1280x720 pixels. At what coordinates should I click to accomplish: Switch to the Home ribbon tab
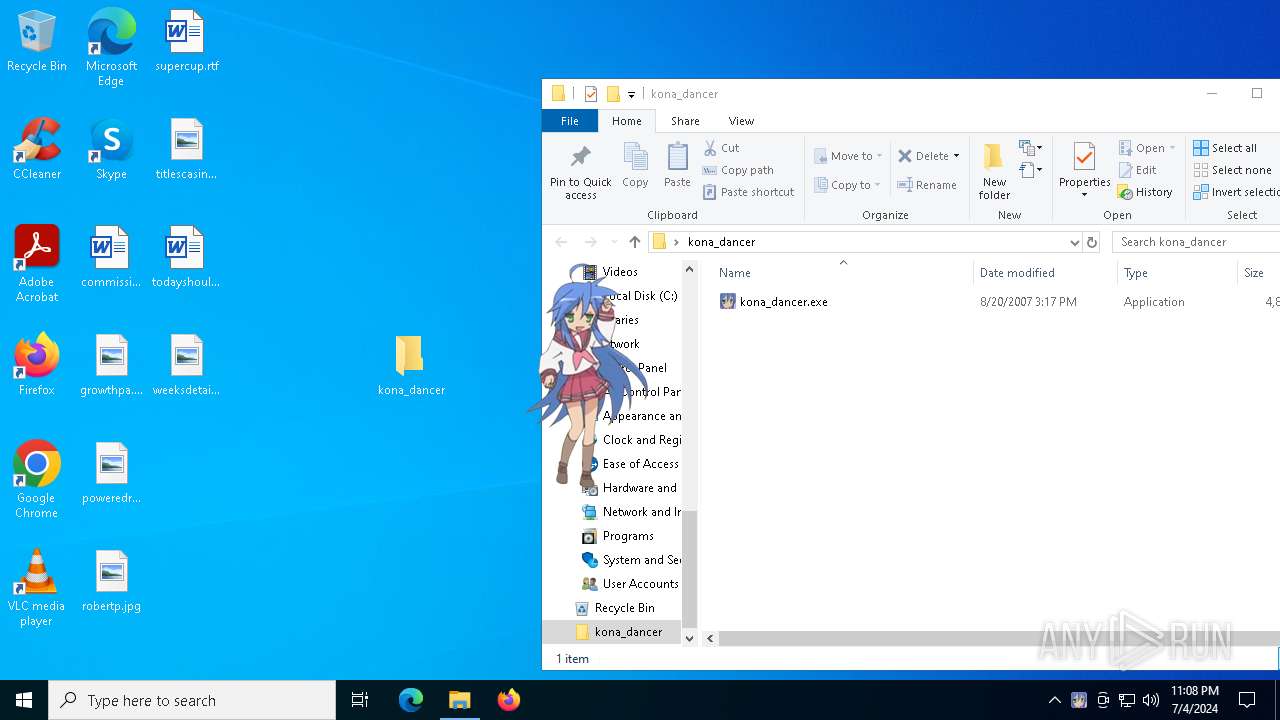(x=627, y=121)
